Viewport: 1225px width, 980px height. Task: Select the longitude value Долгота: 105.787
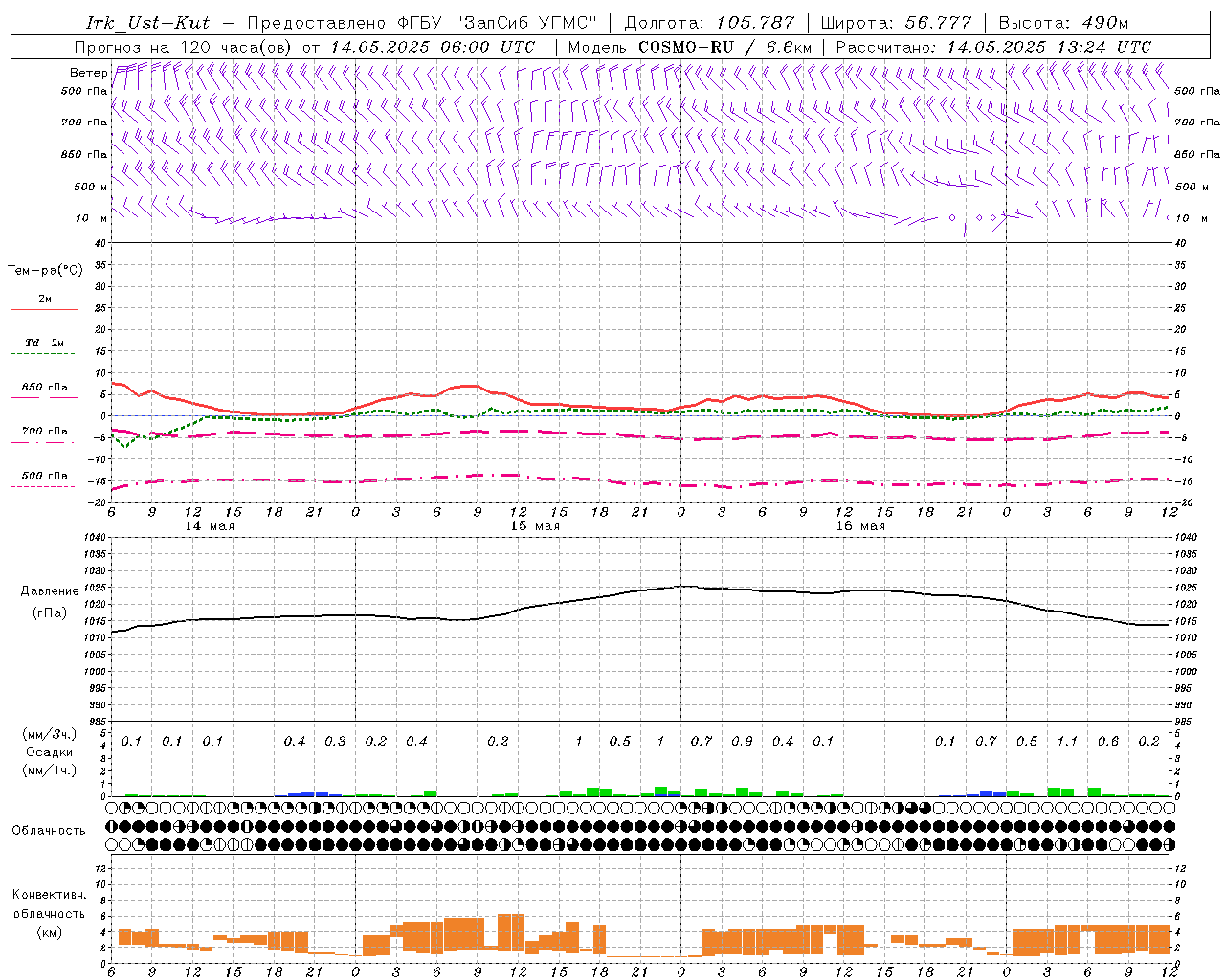click(709, 23)
